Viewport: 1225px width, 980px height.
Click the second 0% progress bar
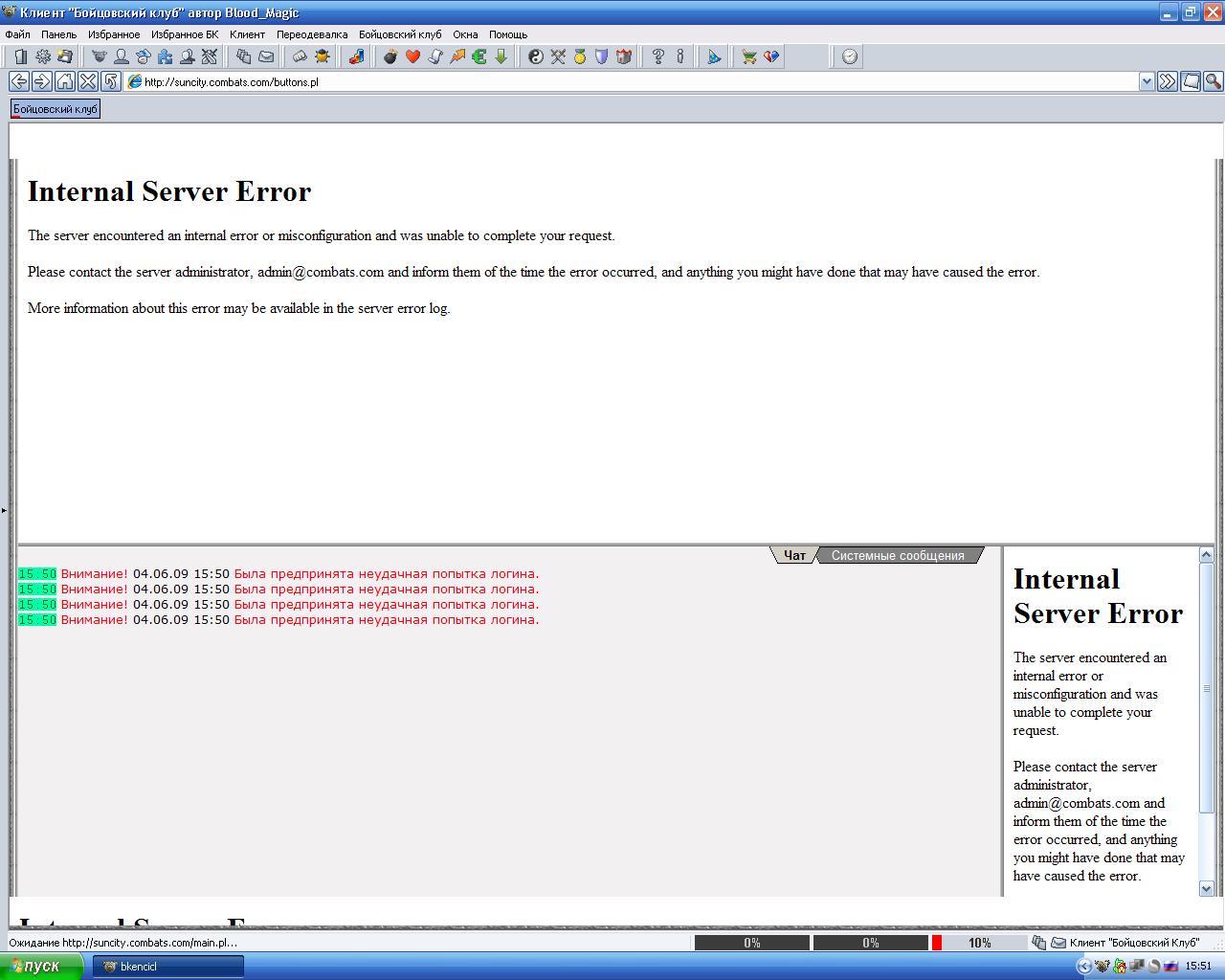point(871,943)
